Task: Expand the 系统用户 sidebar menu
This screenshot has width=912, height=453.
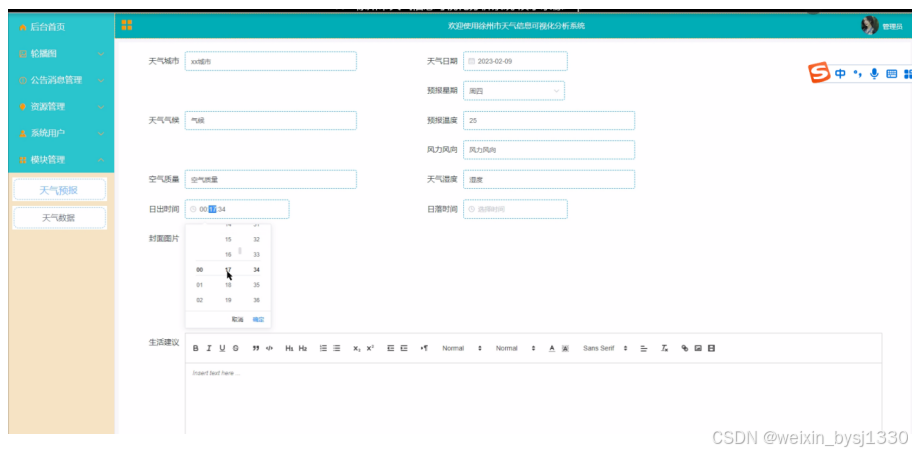Action: (x=61, y=133)
